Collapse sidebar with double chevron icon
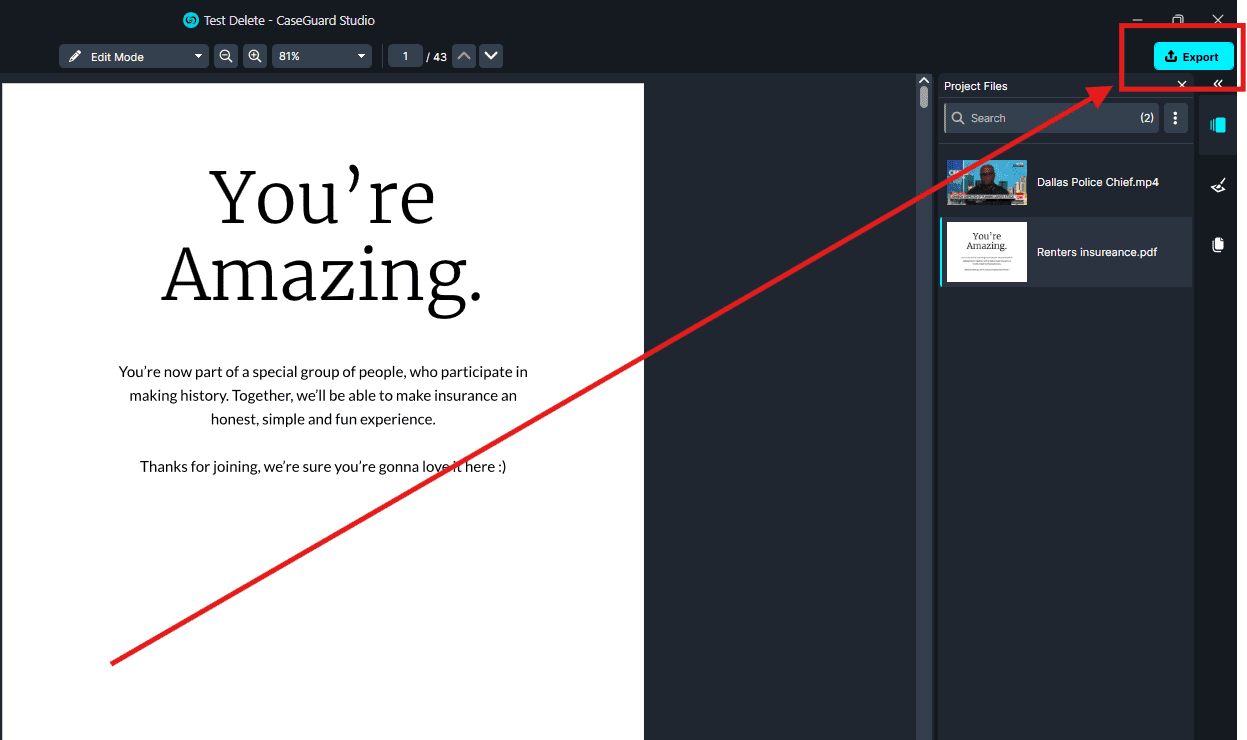Image resolution: width=1247 pixels, height=740 pixels. click(1217, 85)
